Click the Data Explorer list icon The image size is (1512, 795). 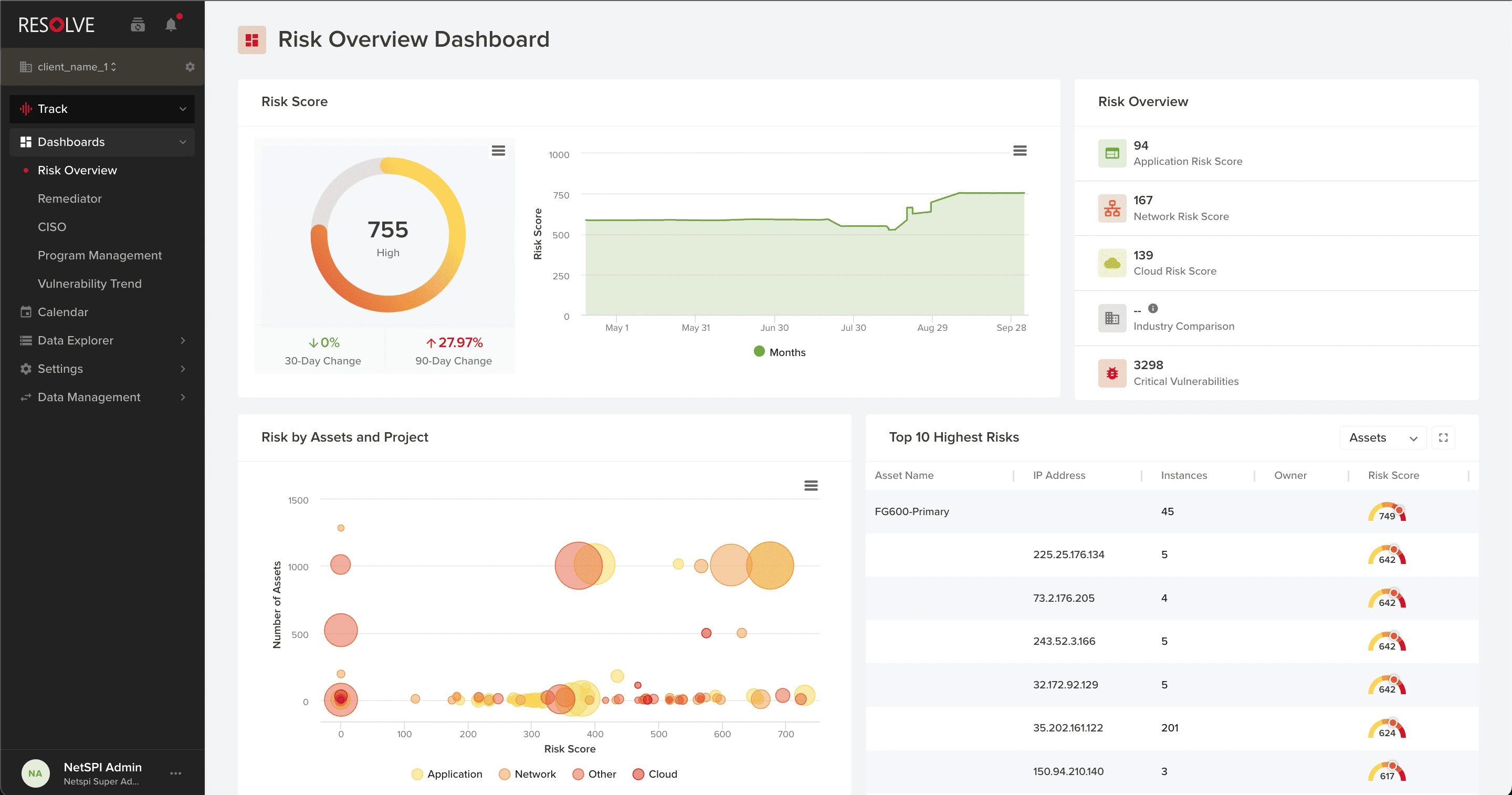[x=26, y=341]
